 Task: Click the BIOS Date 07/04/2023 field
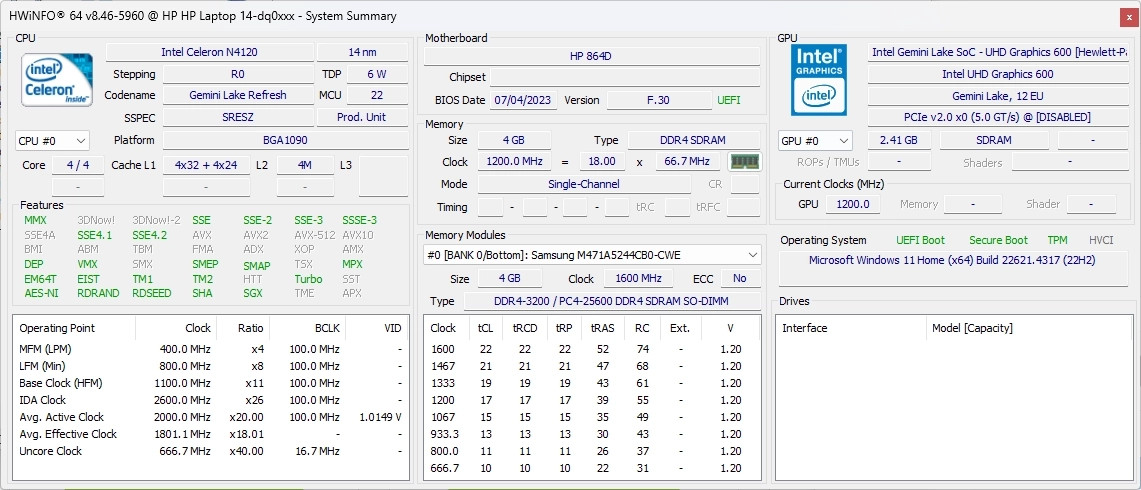pyautogui.click(x=525, y=100)
